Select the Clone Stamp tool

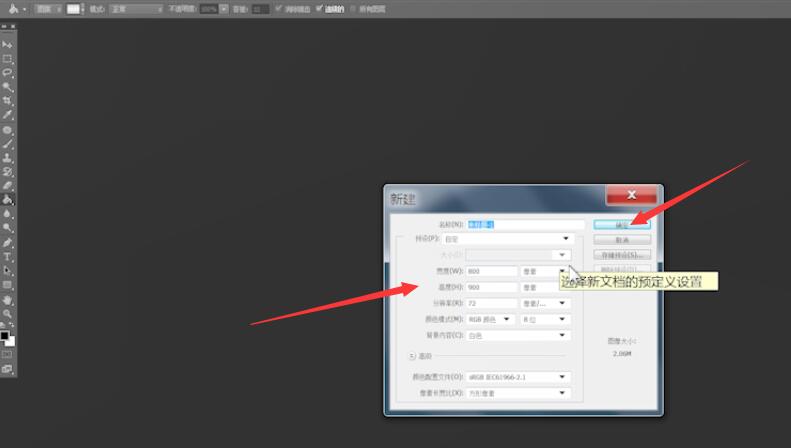pyautogui.click(x=7, y=158)
